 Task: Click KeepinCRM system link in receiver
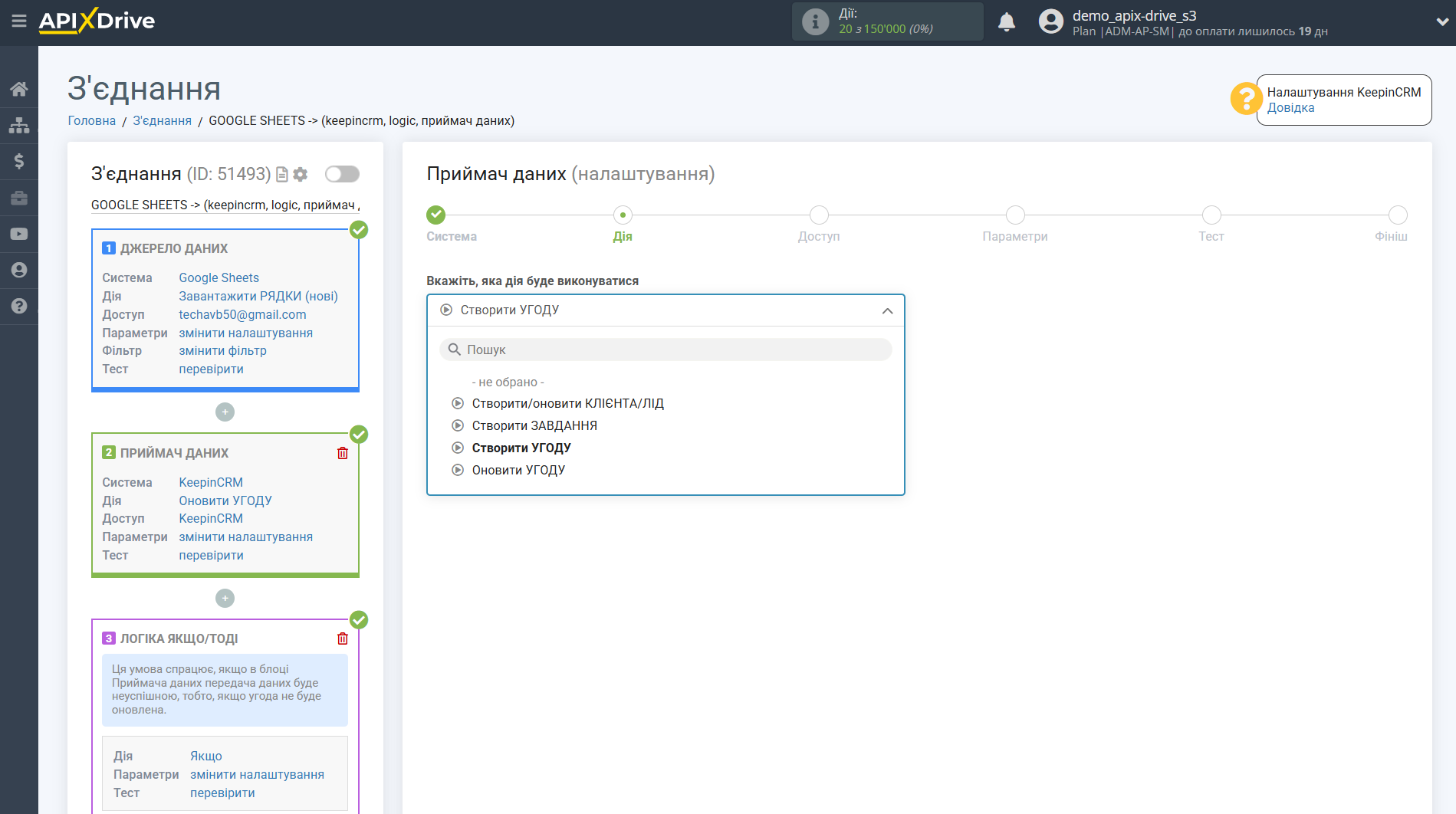pyautogui.click(x=211, y=482)
